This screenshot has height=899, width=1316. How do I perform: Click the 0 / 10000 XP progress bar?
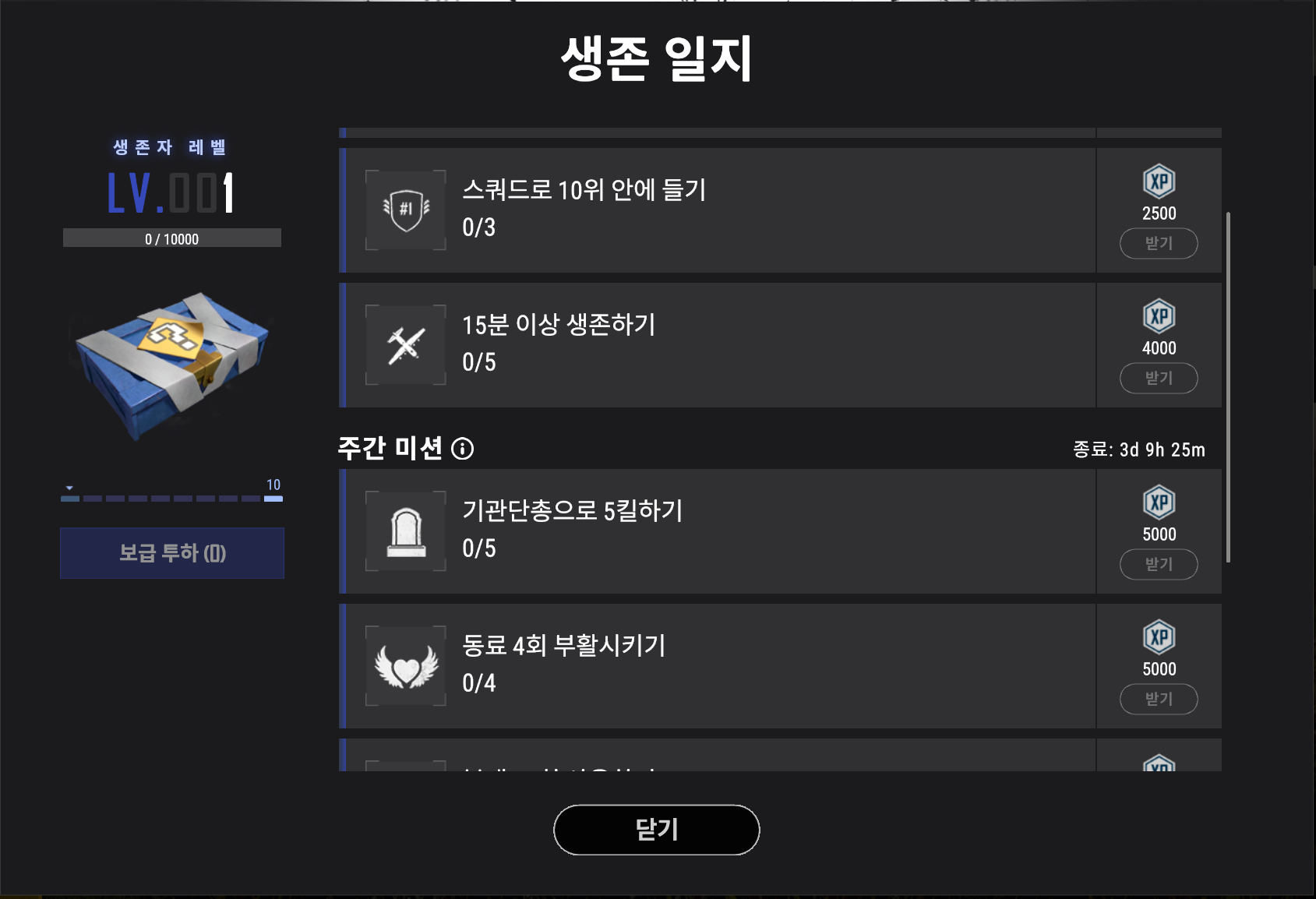pyautogui.click(x=172, y=238)
